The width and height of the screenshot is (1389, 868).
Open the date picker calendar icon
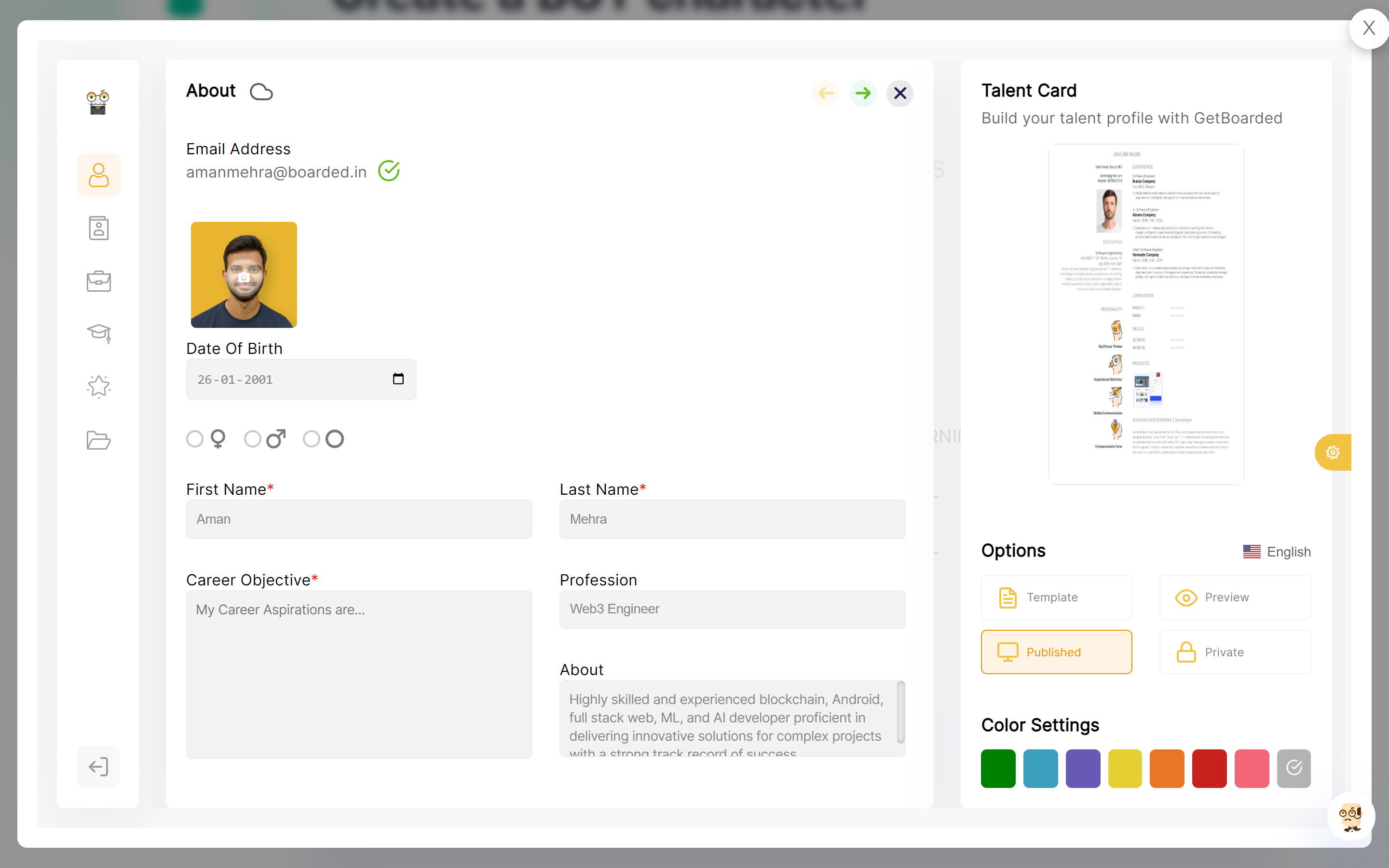[x=398, y=379]
